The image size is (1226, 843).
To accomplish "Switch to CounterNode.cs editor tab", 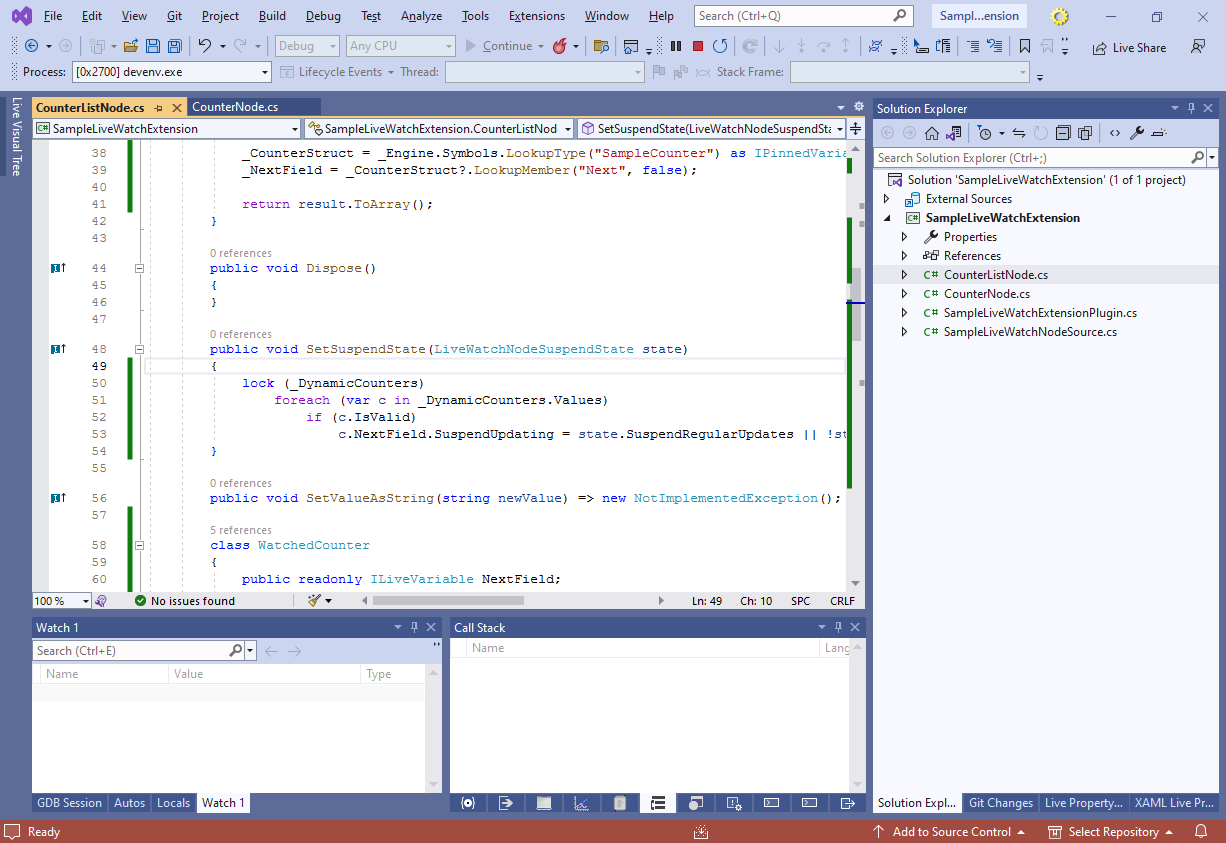I will pos(235,107).
